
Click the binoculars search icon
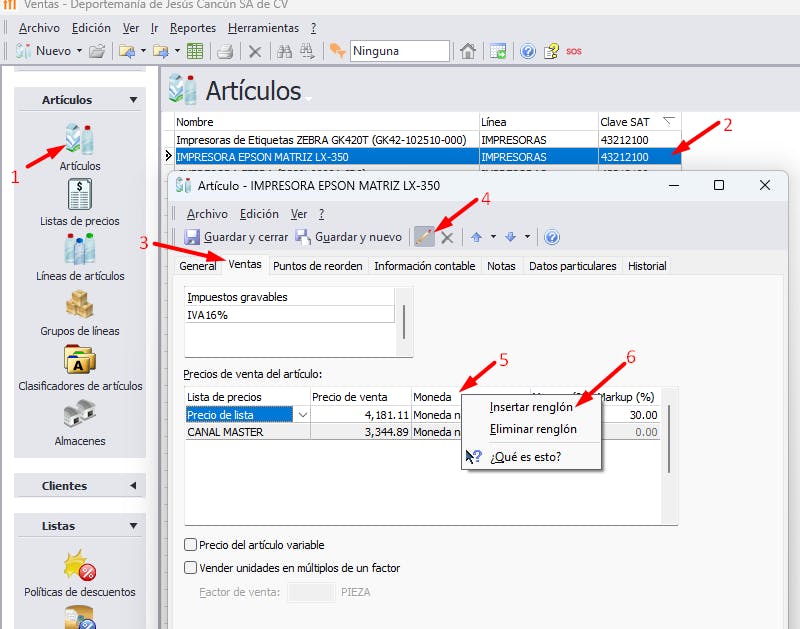284,51
